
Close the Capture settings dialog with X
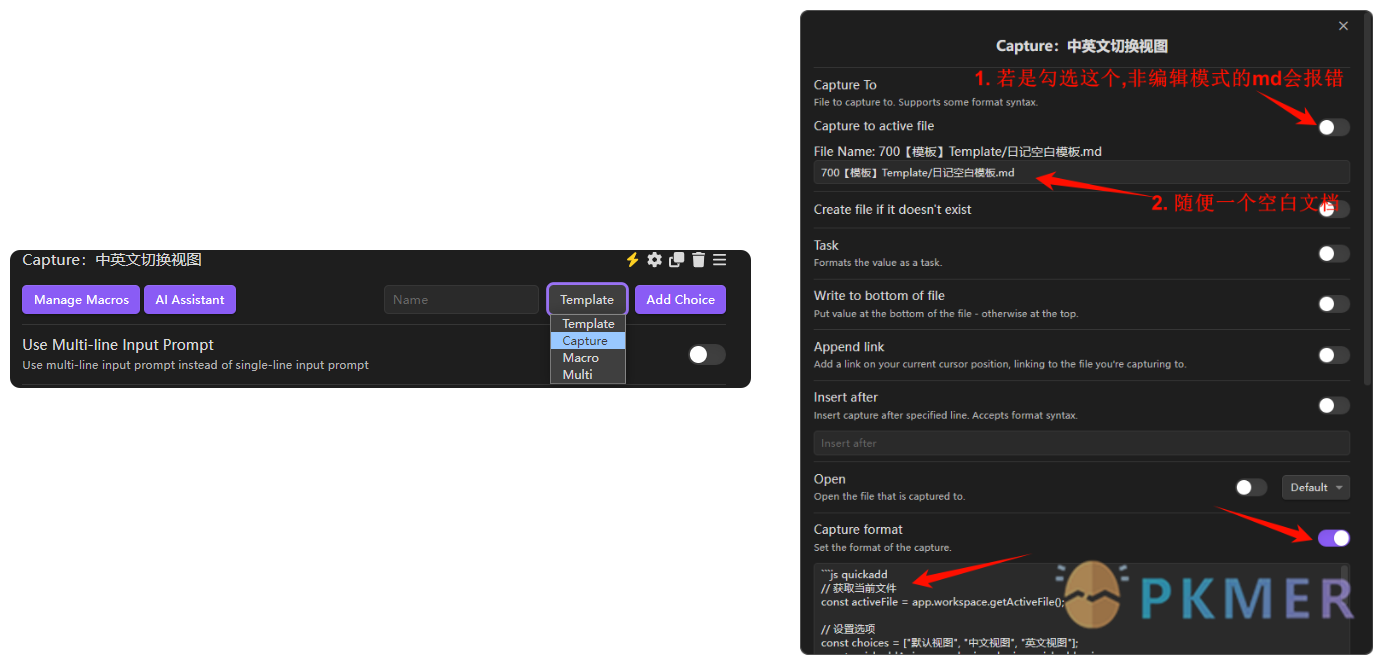[1343, 26]
